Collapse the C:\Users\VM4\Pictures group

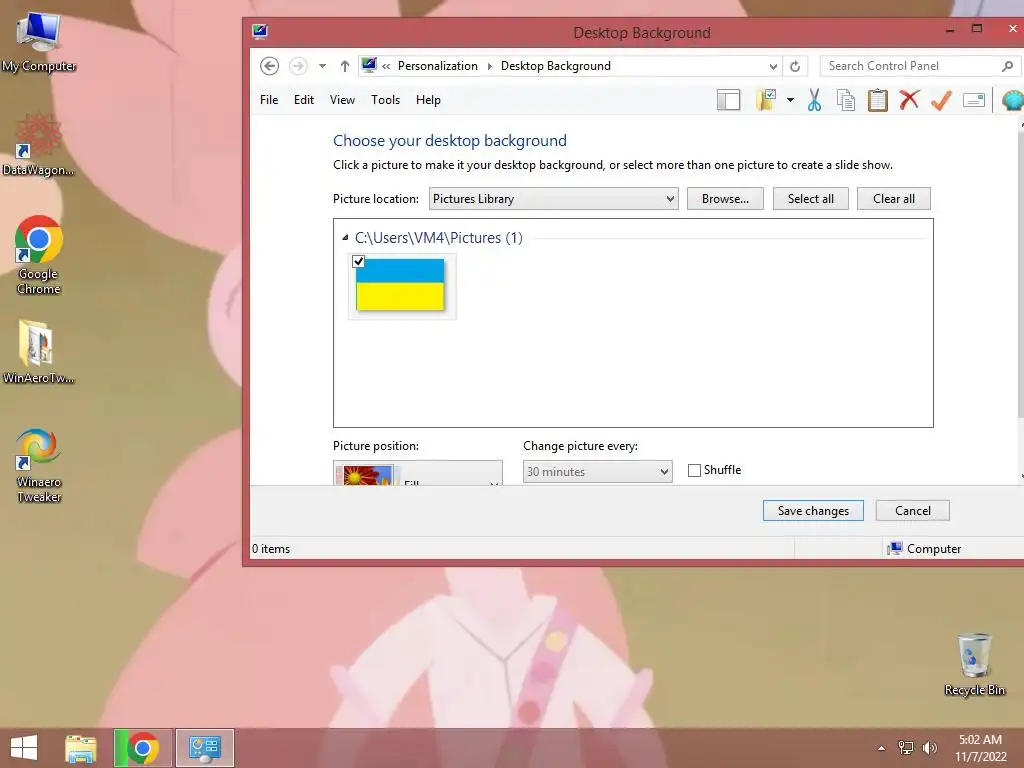point(345,238)
